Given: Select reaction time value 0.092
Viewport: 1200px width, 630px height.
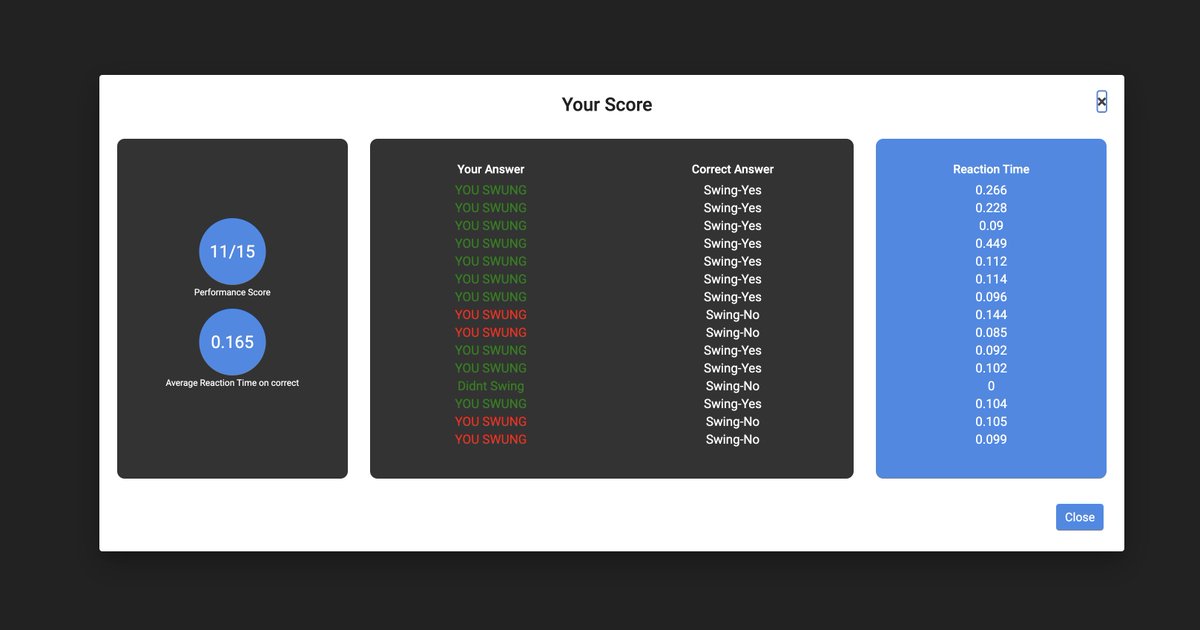Looking at the screenshot, I should [x=991, y=351].
